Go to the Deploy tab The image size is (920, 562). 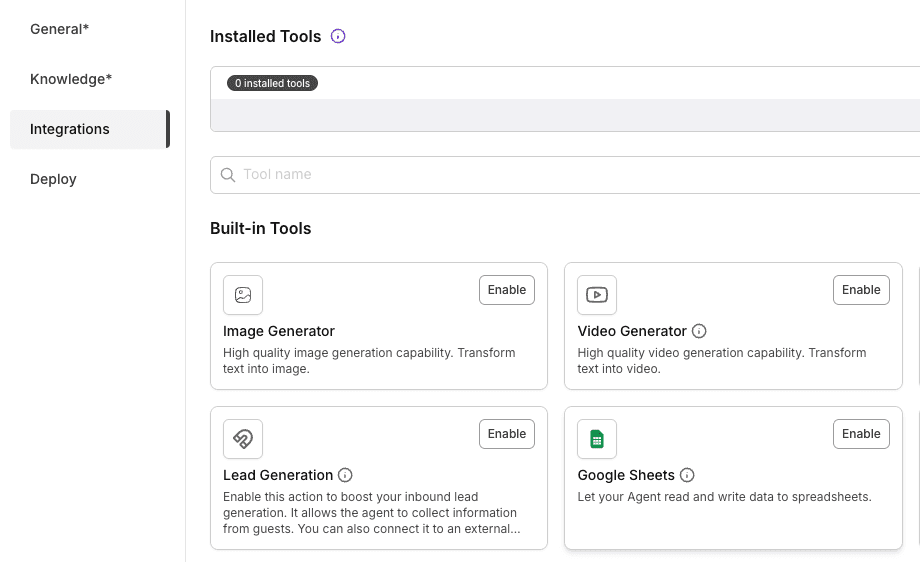tap(53, 179)
